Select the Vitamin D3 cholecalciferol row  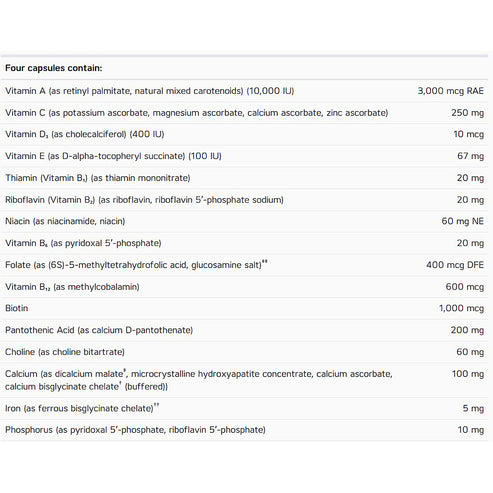(244, 134)
